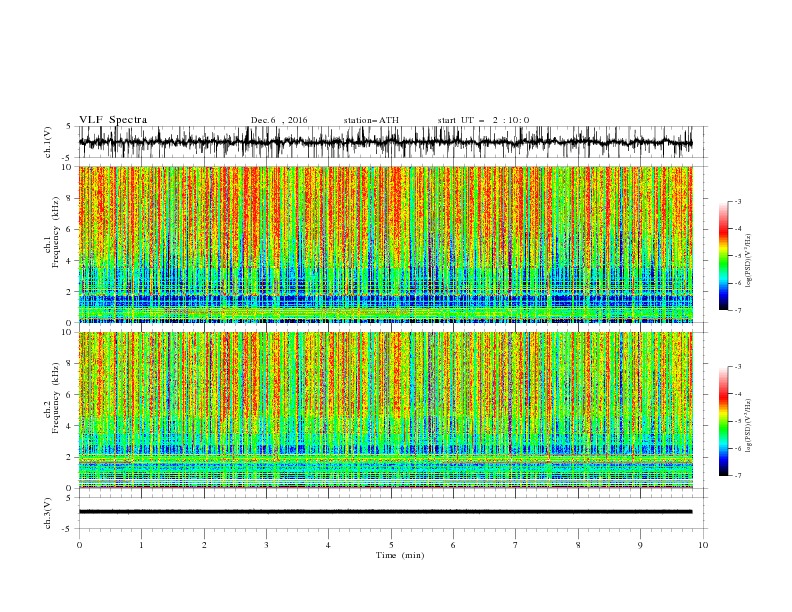Click the lower PSD color scale bar
This screenshot has height=612, width=792.
point(723,421)
